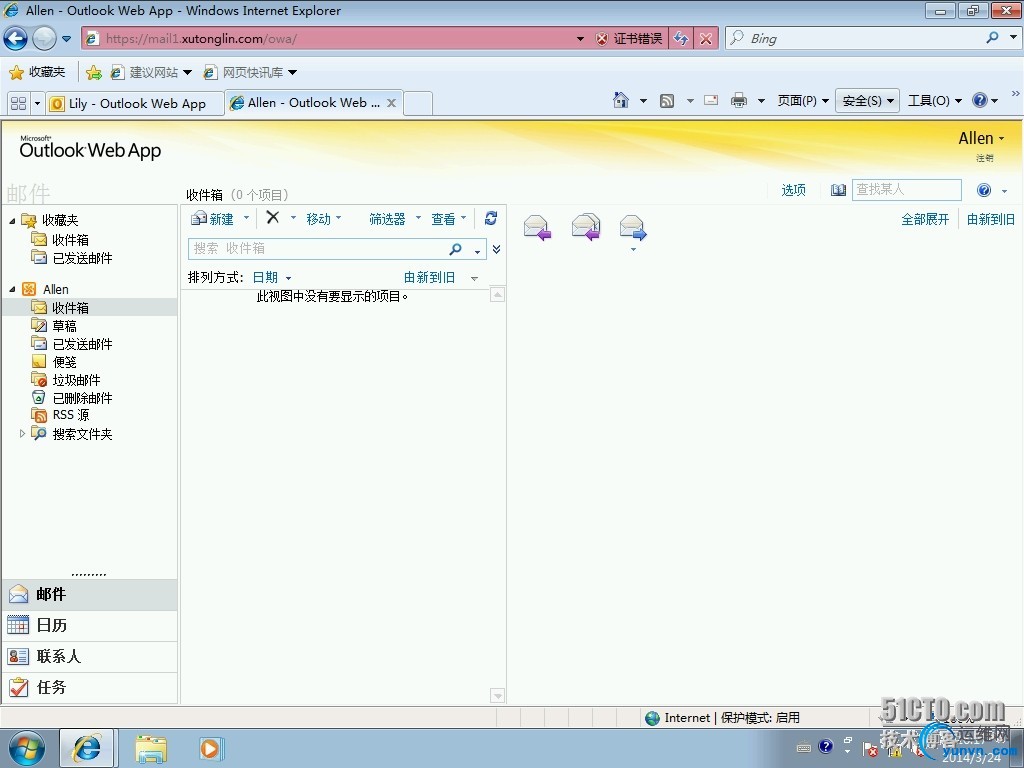Collapse the Allen mailbox tree
Viewport: 1024px width, 768px height.
[13, 289]
